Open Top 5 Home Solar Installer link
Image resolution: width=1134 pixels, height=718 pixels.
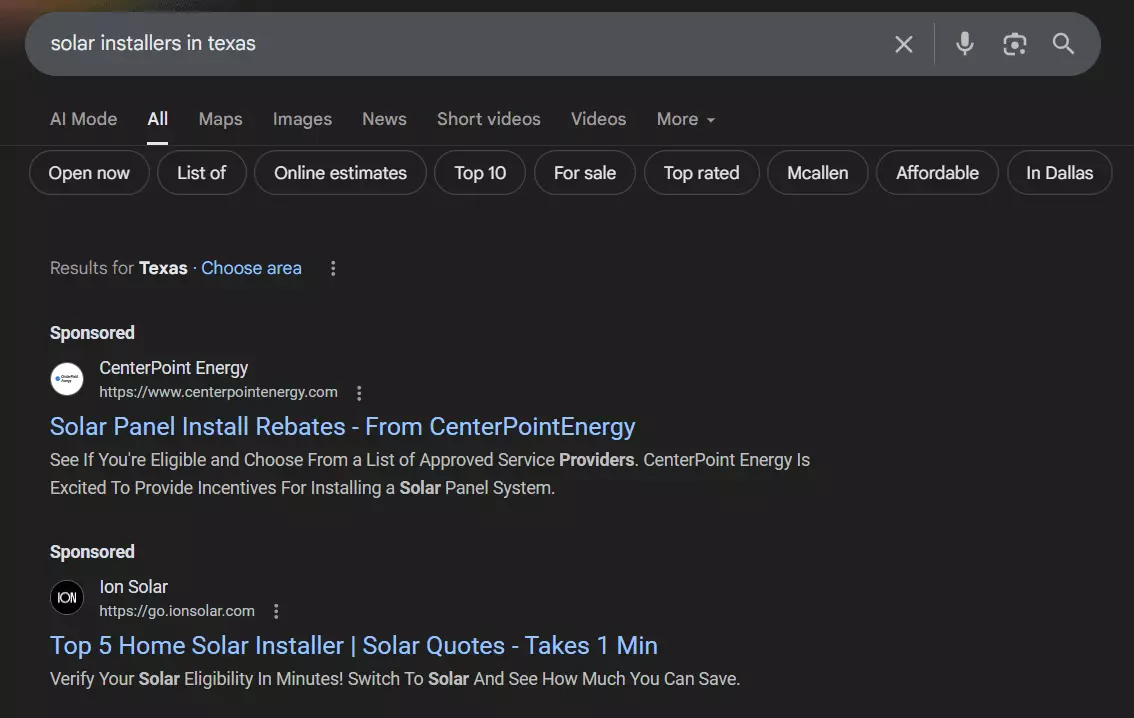pyautogui.click(x=354, y=646)
